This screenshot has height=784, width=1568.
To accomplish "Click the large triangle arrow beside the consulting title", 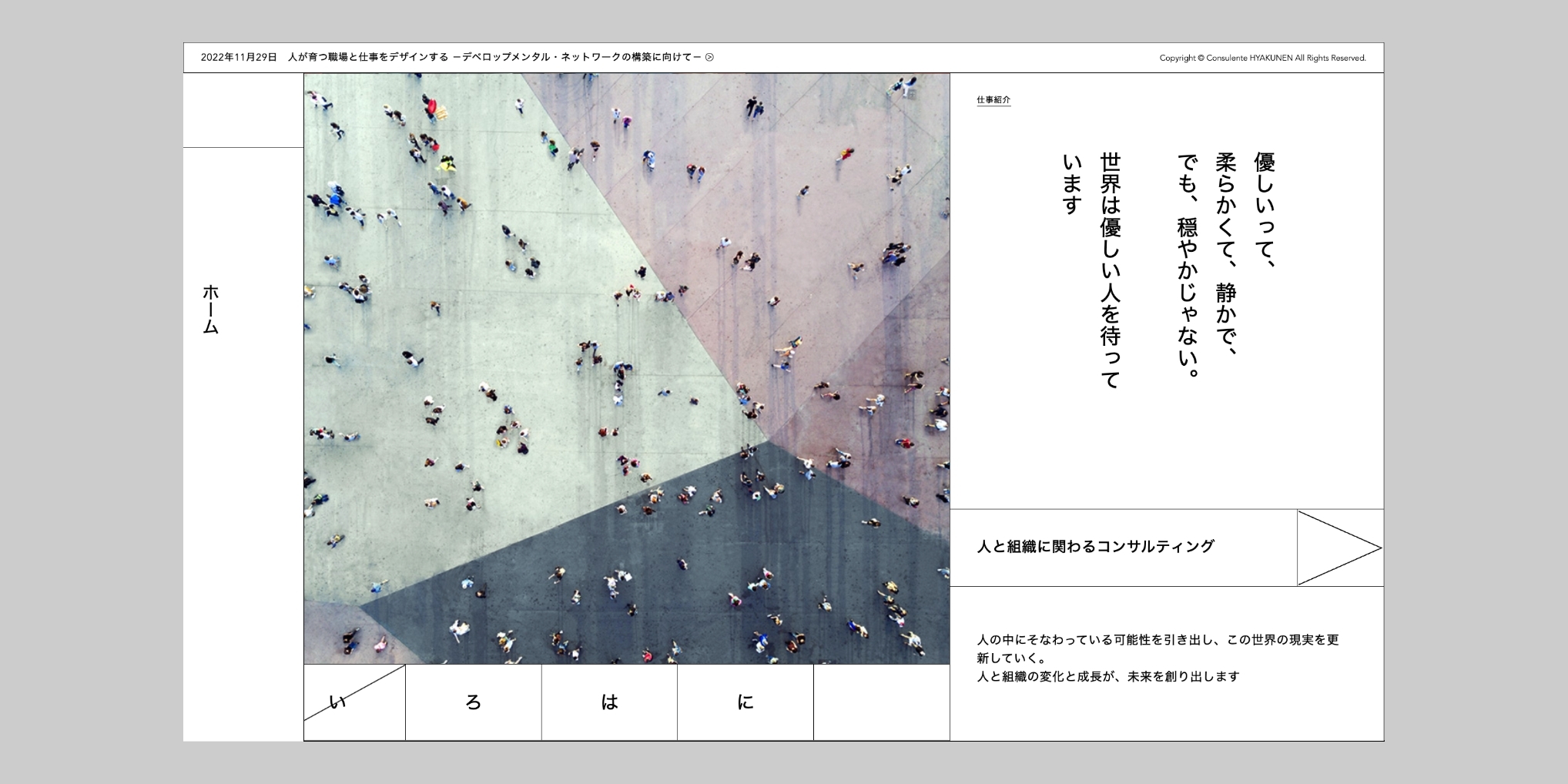I will (1338, 548).
